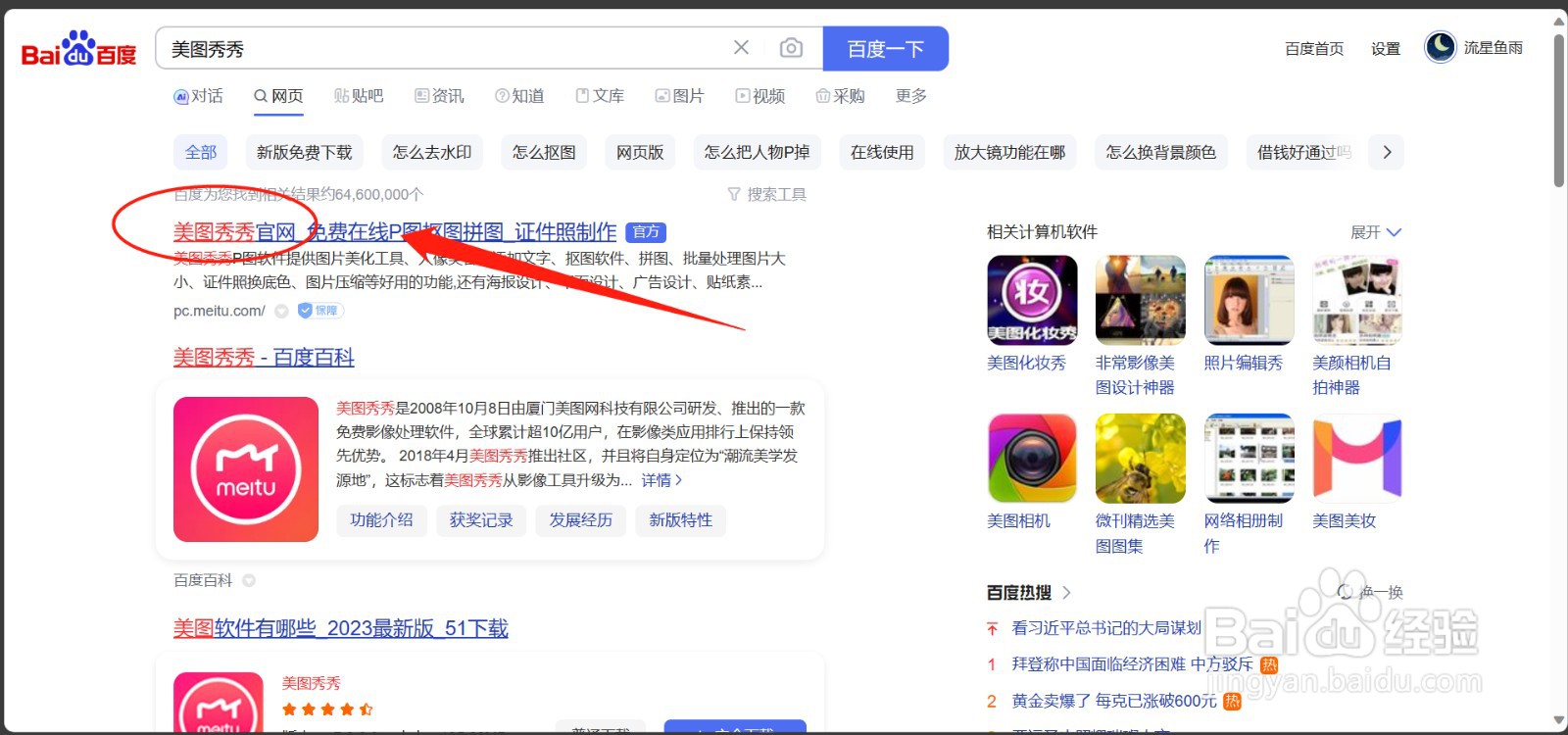Click page vertical scrollbar thumb
The height and width of the screenshot is (735, 1568).
[x=1558, y=110]
